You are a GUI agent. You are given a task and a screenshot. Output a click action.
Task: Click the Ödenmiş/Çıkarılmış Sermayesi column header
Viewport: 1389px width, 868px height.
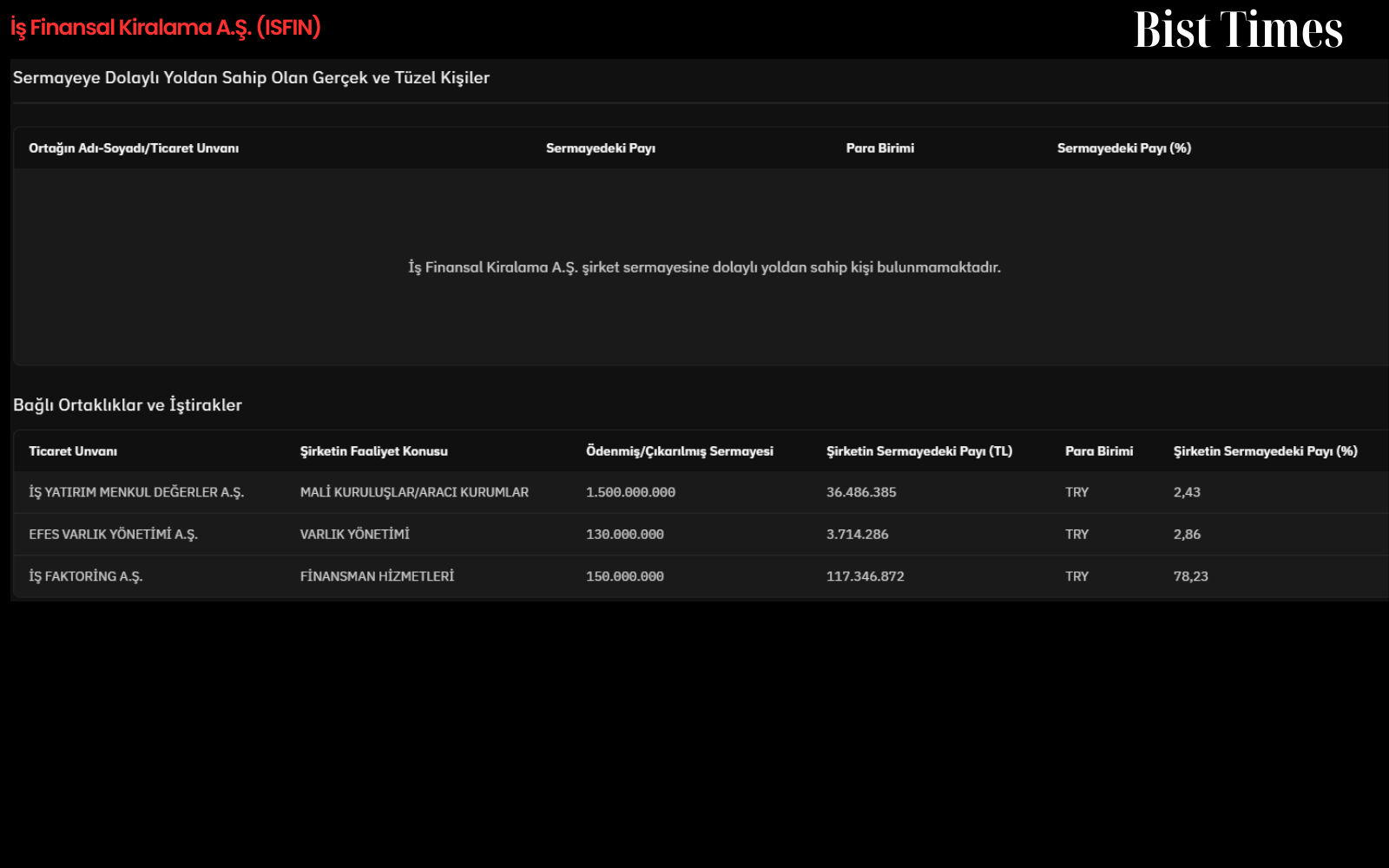pyautogui.click(x=680, y=451)
